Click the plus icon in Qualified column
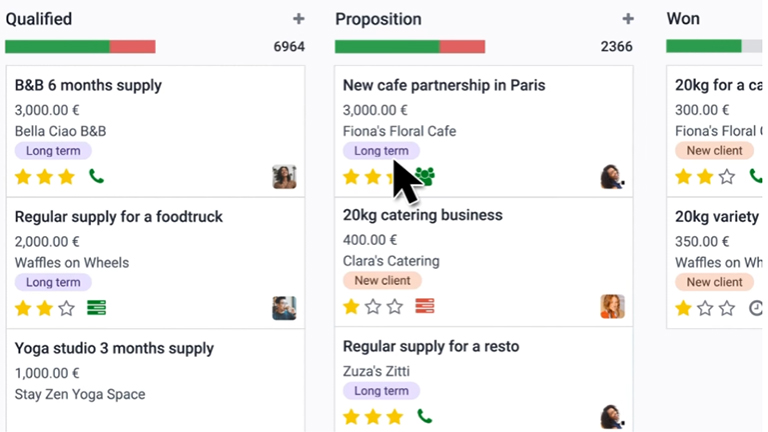The image size is (768, 432). [298, 19]
